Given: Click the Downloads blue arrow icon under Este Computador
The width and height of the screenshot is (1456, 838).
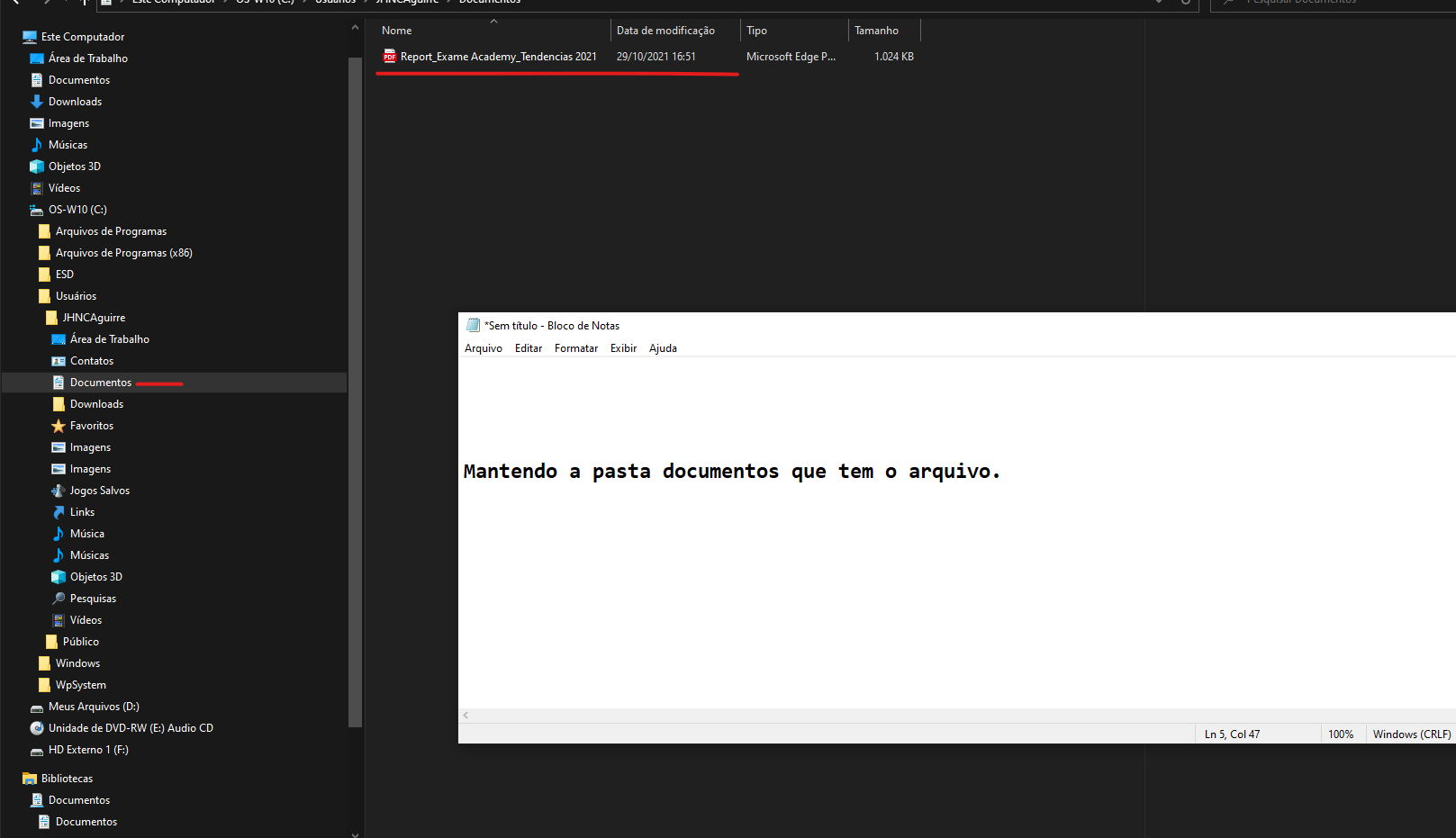Looking at the screenshot, I should coord(37,102).
